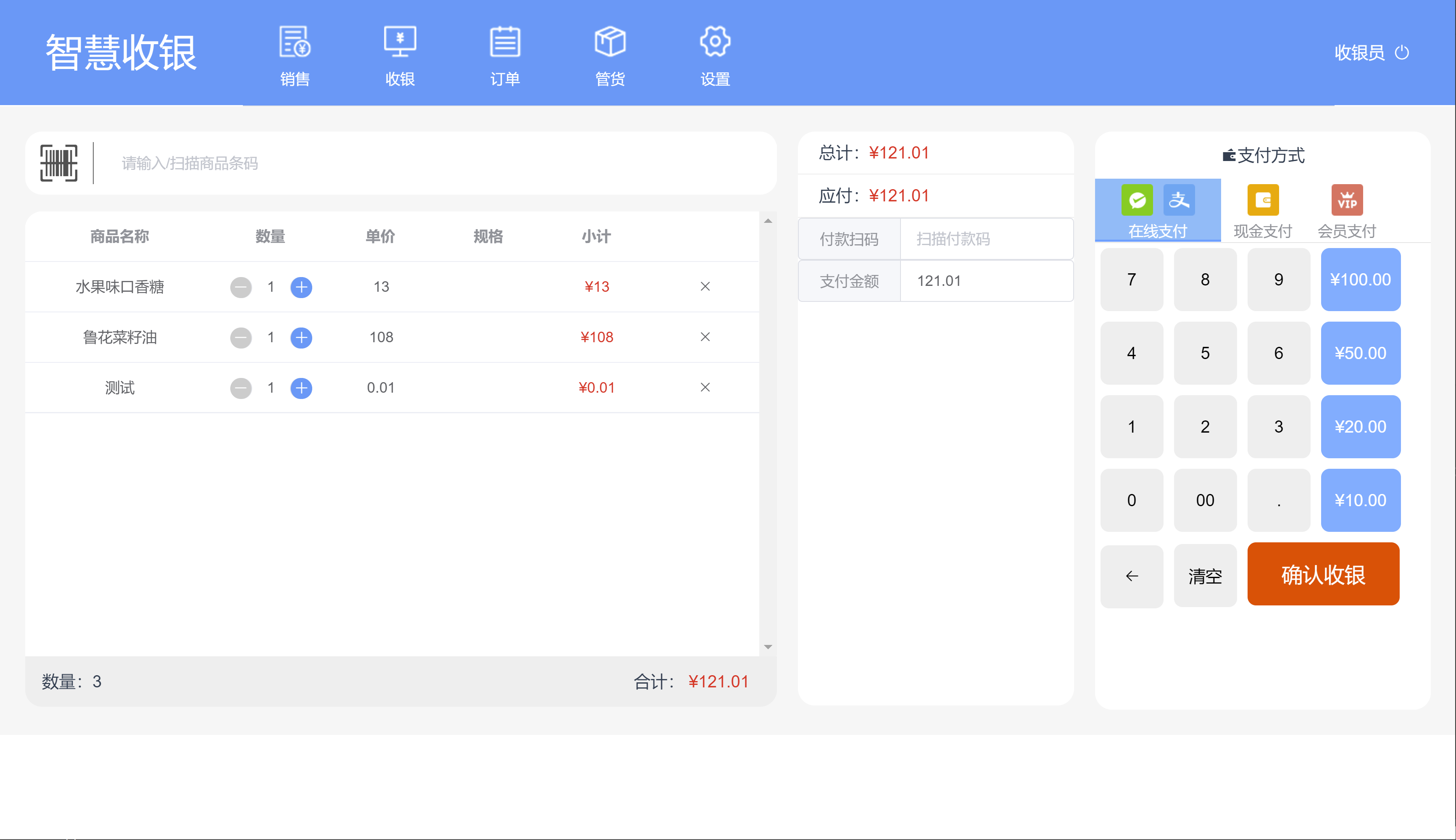Choose the ¥10.00 quick amount
The height and width of the screenshot is (840, 1456).
pyautogui.click(x=1360, y=500)
